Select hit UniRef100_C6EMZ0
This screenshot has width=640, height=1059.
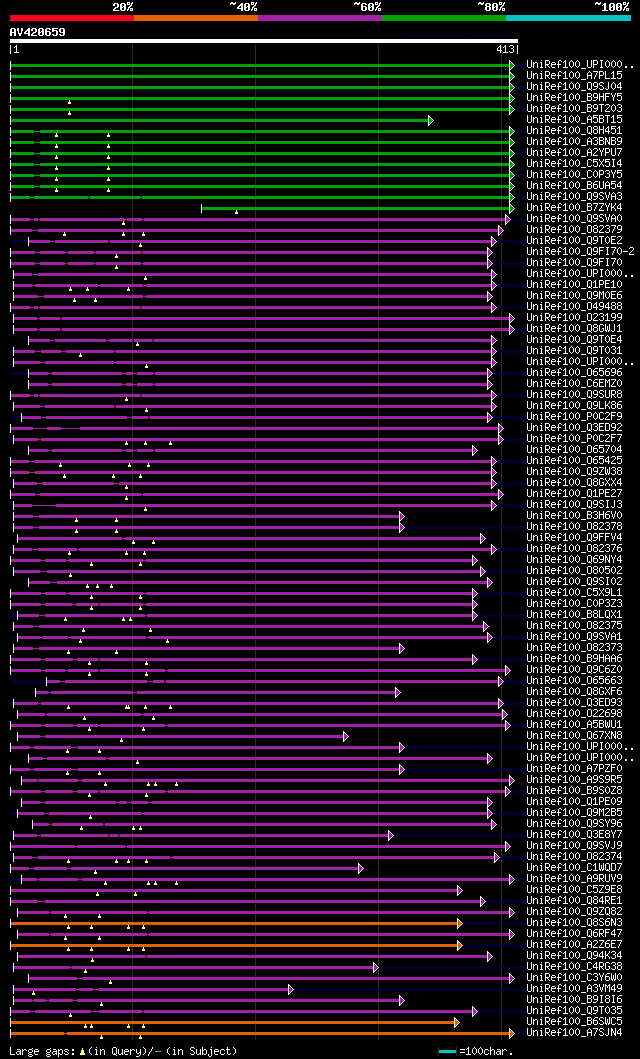[x=575, y=384]
